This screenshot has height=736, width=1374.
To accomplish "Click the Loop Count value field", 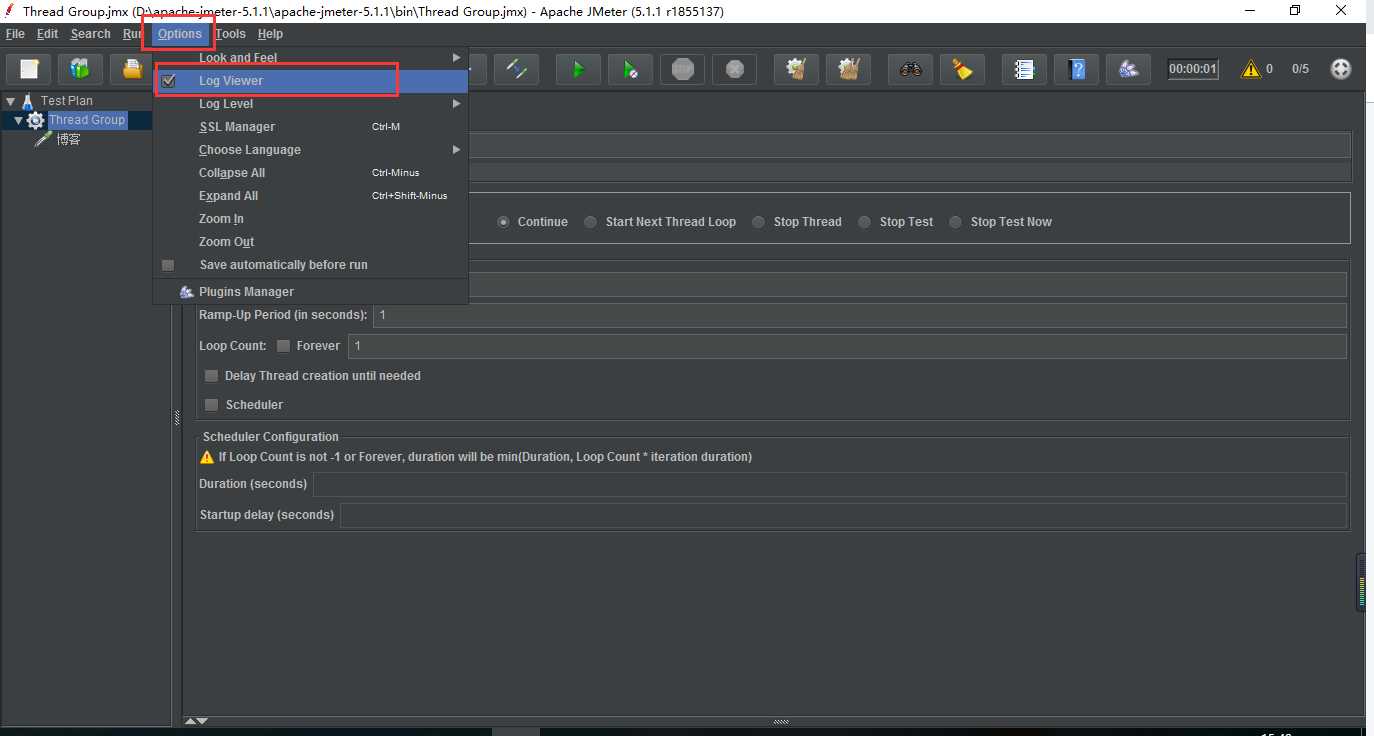I will [847, 346].
